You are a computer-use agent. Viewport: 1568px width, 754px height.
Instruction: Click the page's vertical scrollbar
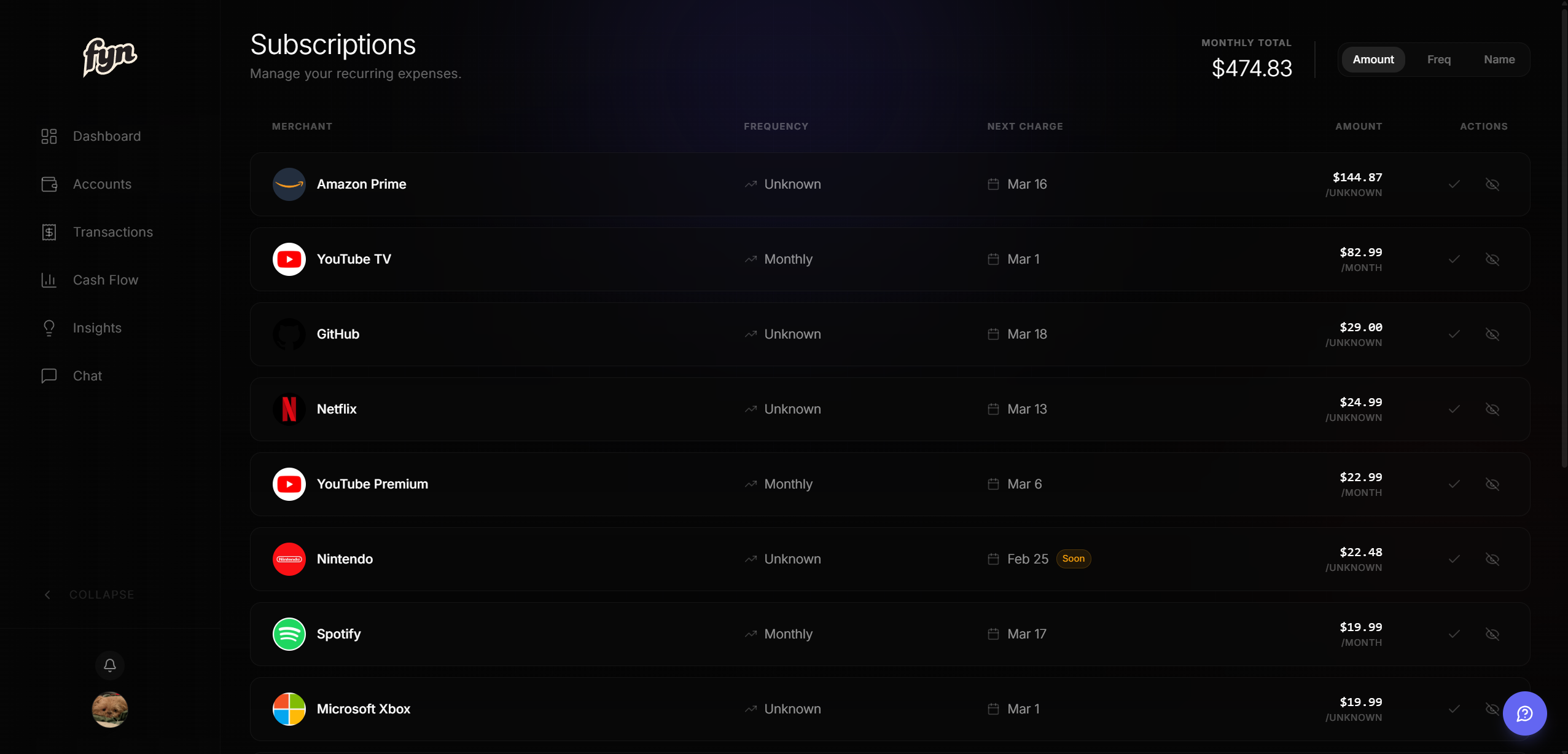coord(1564,246)
